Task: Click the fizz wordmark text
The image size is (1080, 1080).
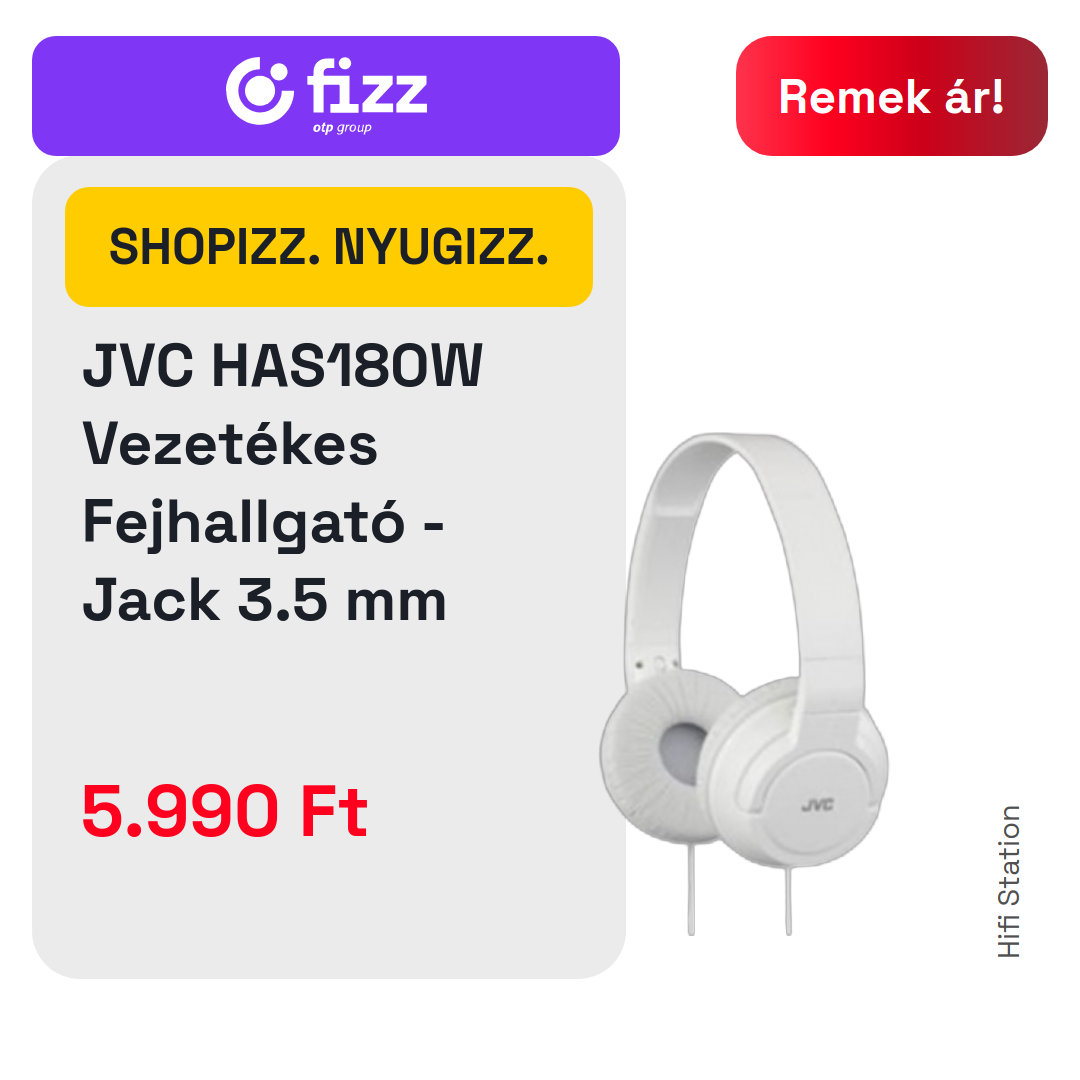Action: (x=367, y=86)
